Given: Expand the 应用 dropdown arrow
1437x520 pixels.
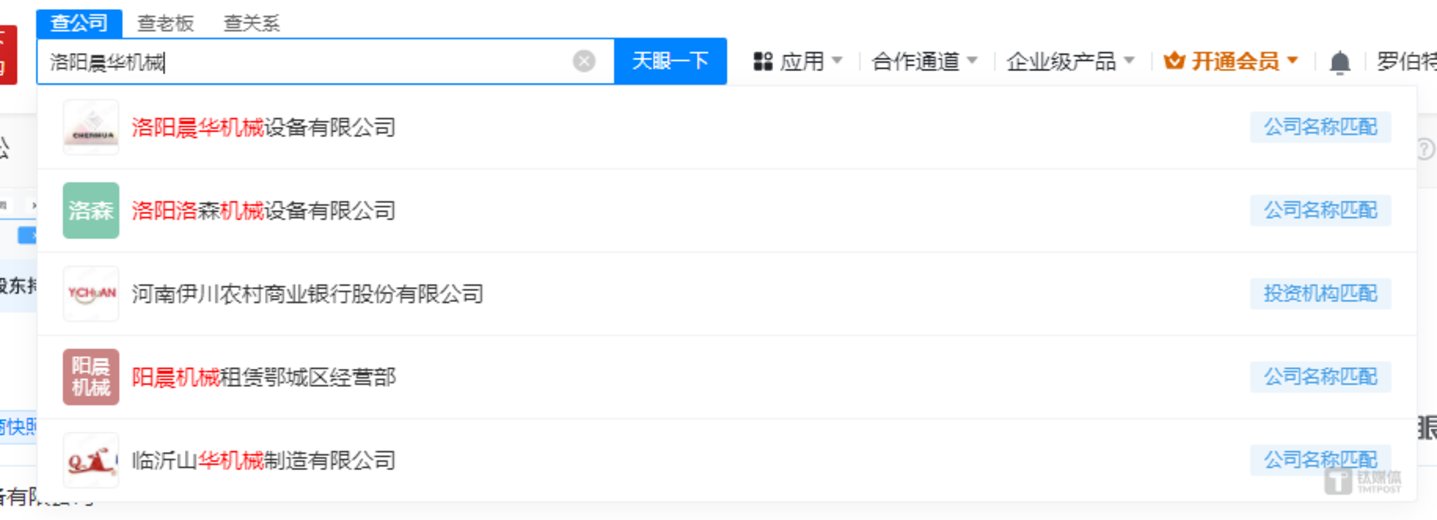Looking at the screenshot, I should coord(837,62).
